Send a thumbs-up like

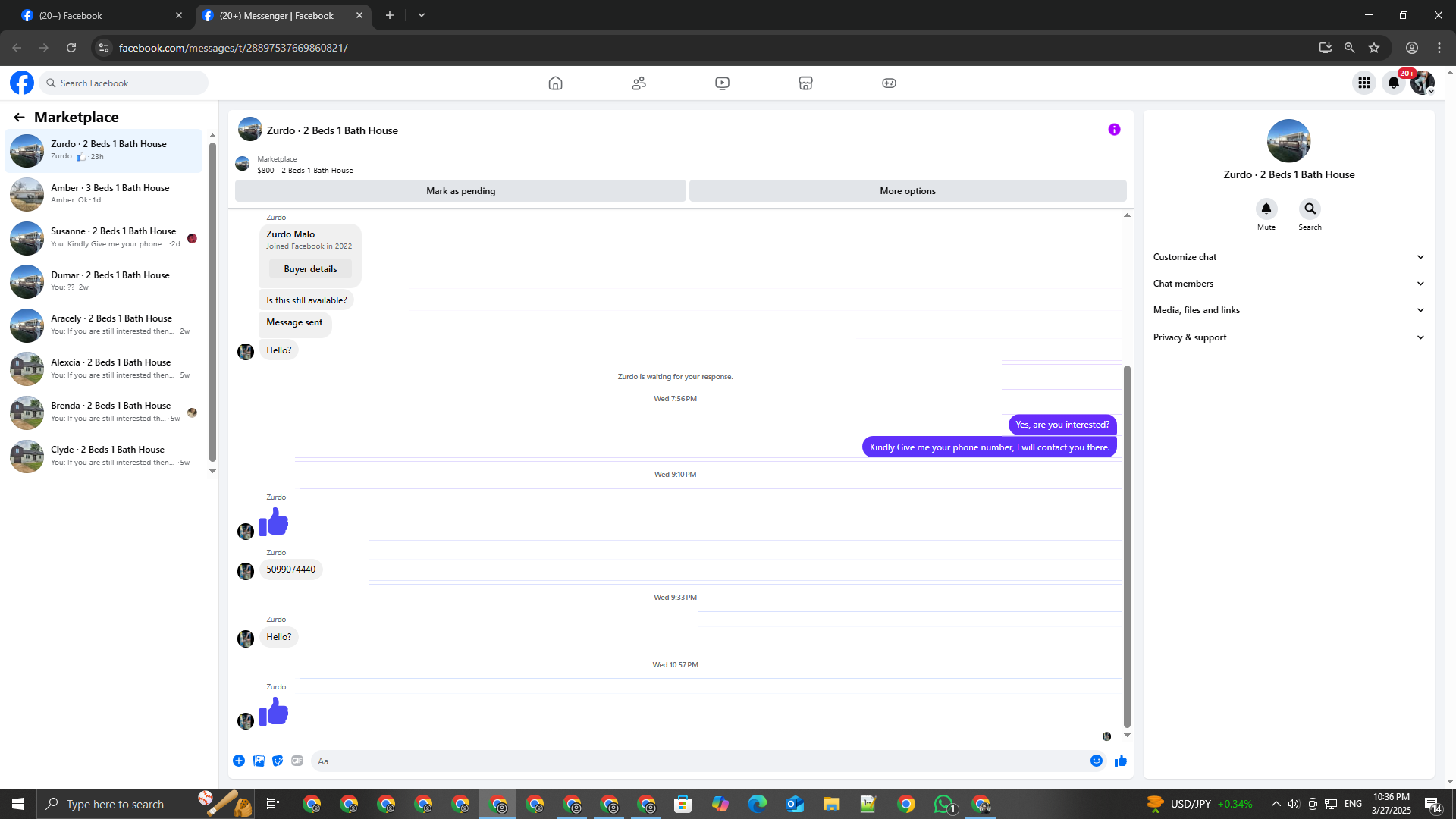[1121, 761]
